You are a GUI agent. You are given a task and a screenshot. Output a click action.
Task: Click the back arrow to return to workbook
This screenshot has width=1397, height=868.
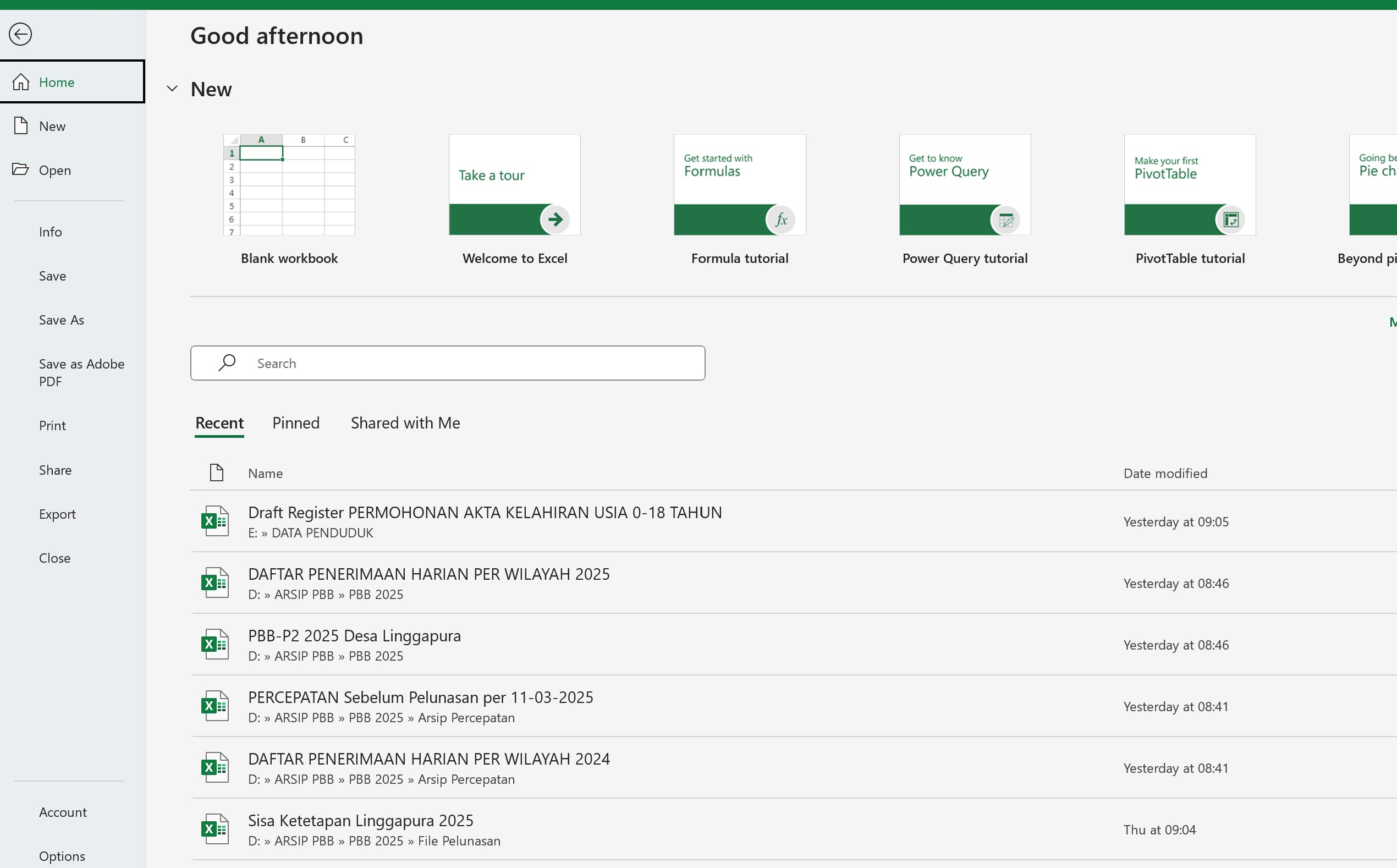[20, 35]
